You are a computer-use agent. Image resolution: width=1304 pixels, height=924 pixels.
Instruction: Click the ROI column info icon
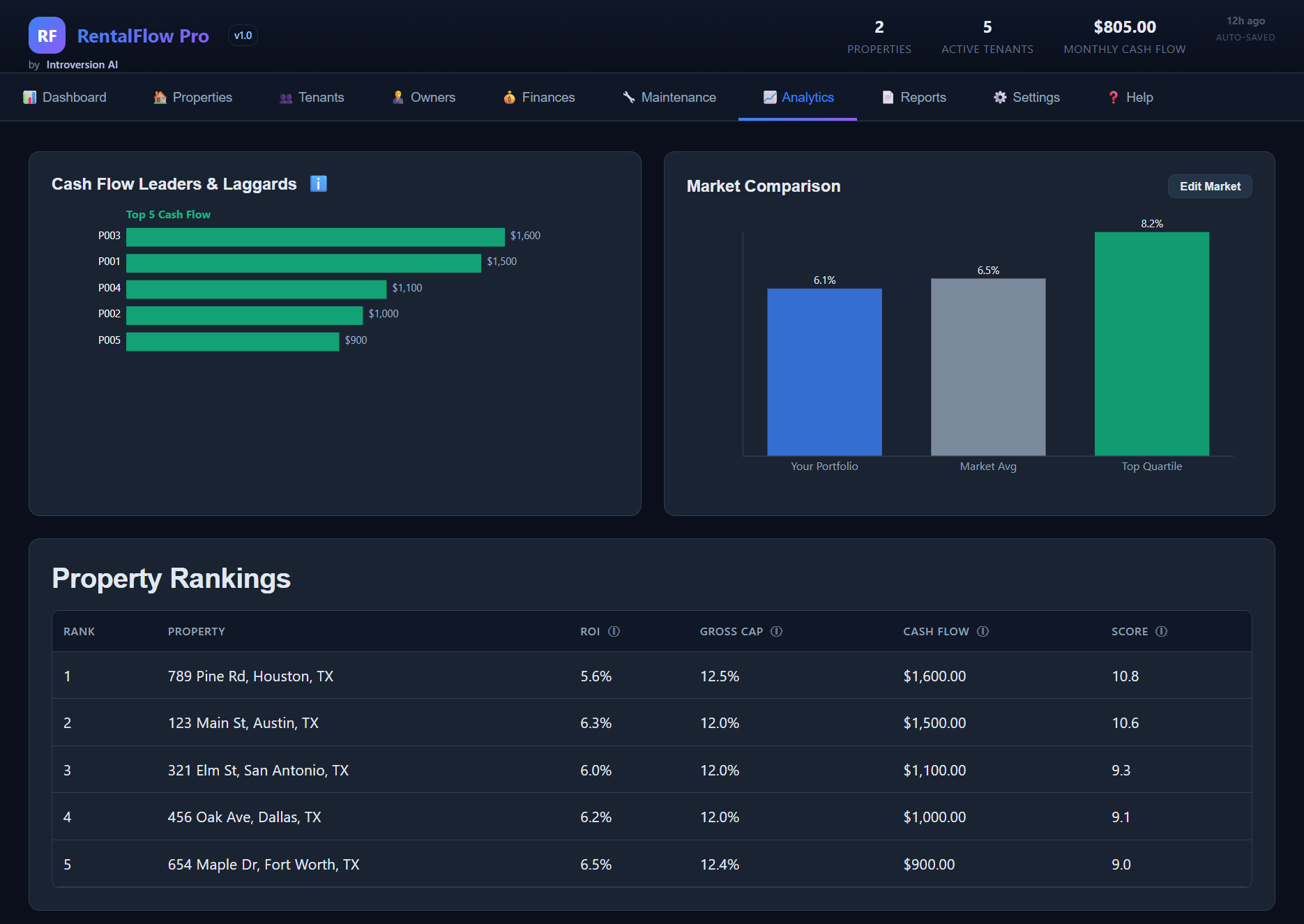[x=614, y=631]
